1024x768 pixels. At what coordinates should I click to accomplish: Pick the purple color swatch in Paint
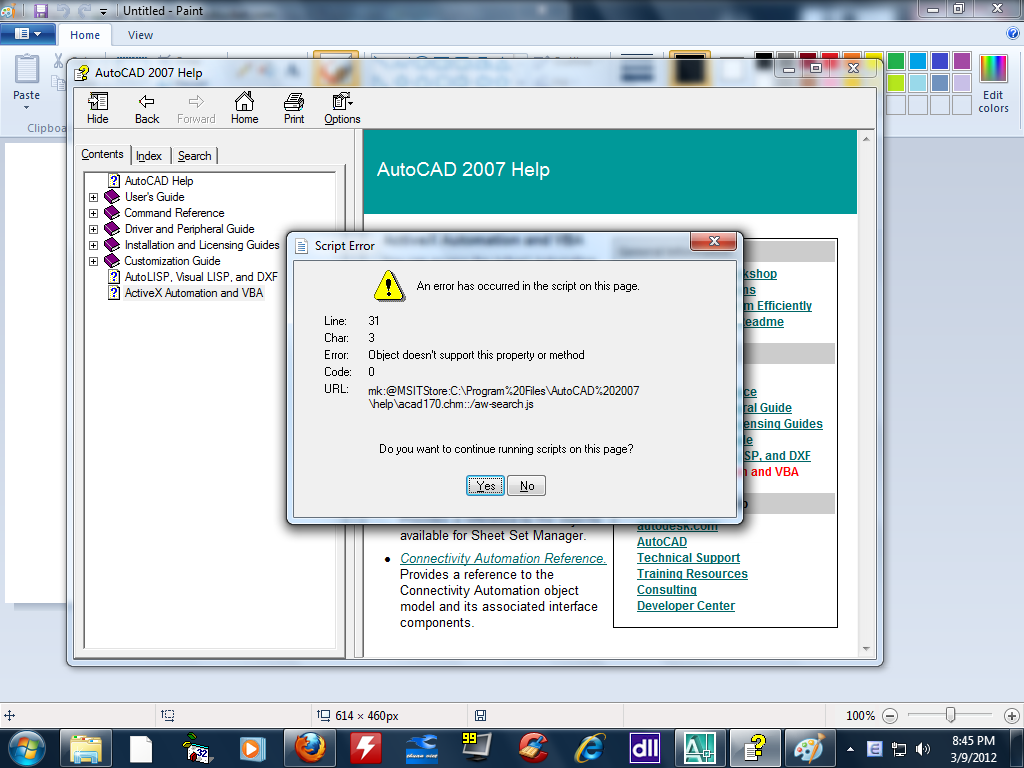[961, 61]
